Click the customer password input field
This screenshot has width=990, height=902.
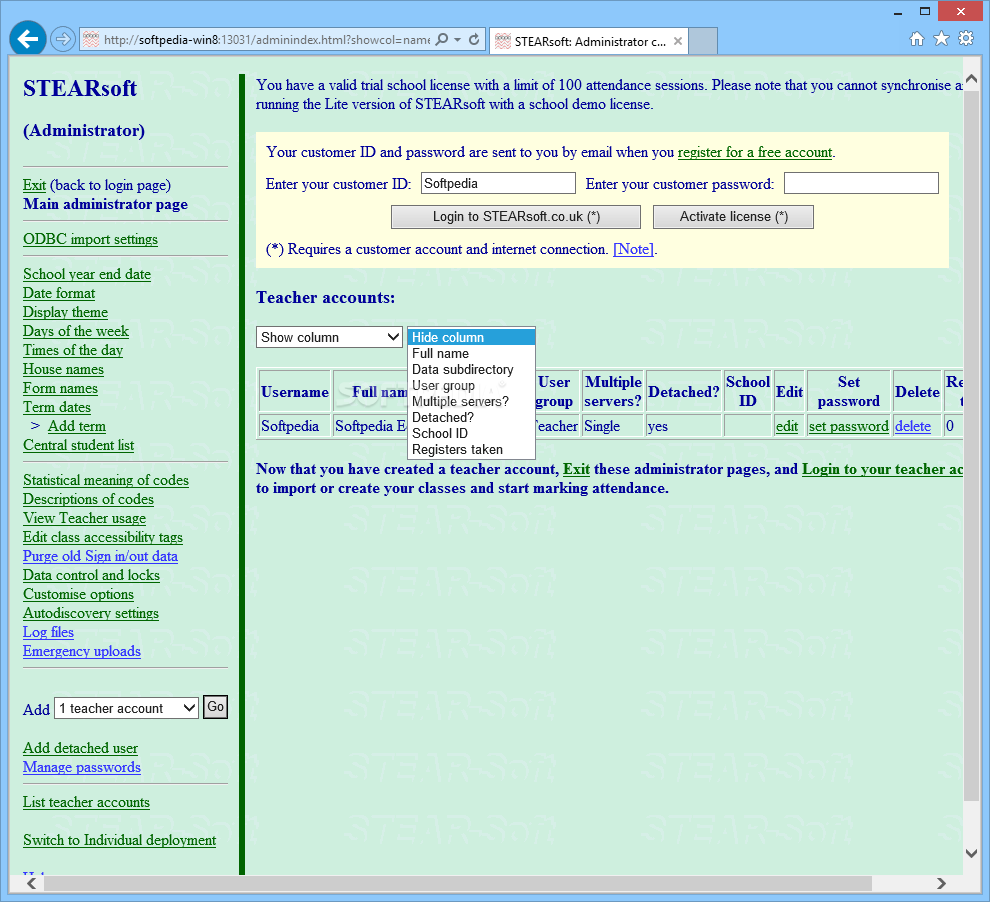pyautogui.click(x=861, y=183)
